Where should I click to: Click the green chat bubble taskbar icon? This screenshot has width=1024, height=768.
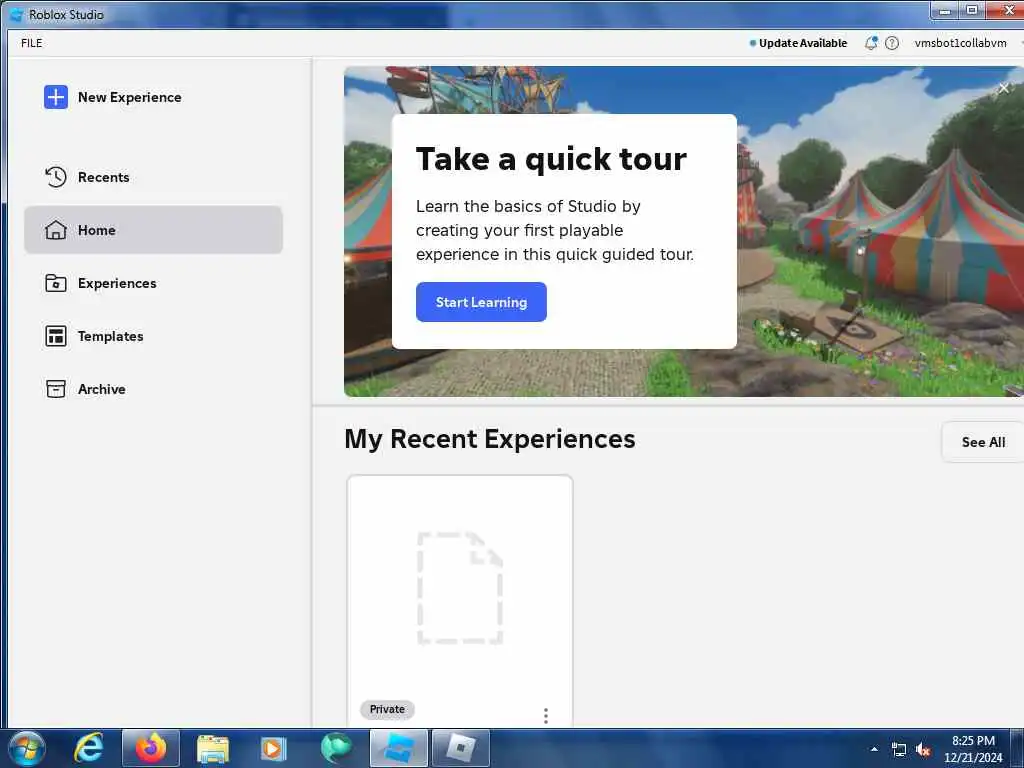(336, 748)
